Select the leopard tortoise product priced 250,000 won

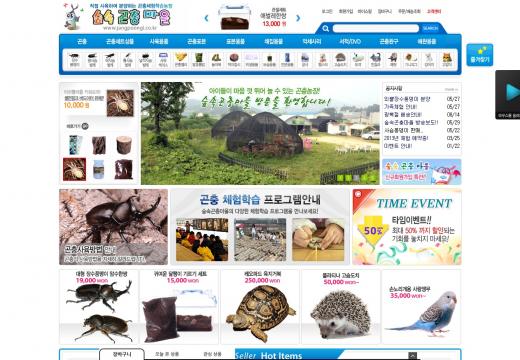click(260, 307)
